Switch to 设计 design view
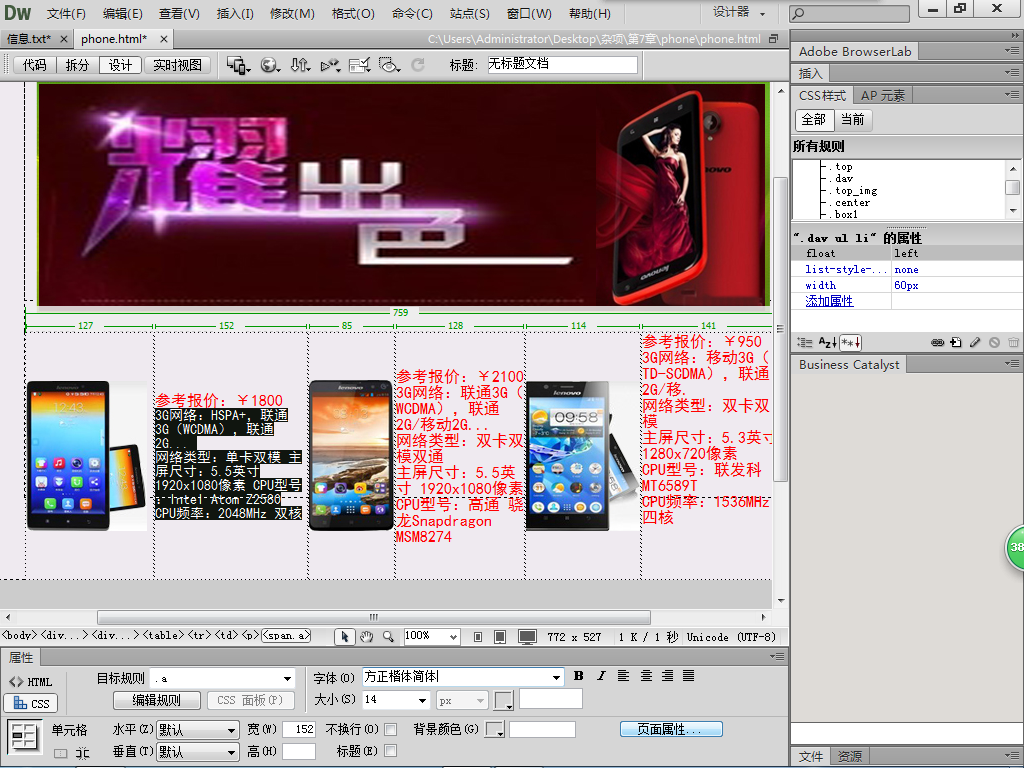 pos(120,65)
